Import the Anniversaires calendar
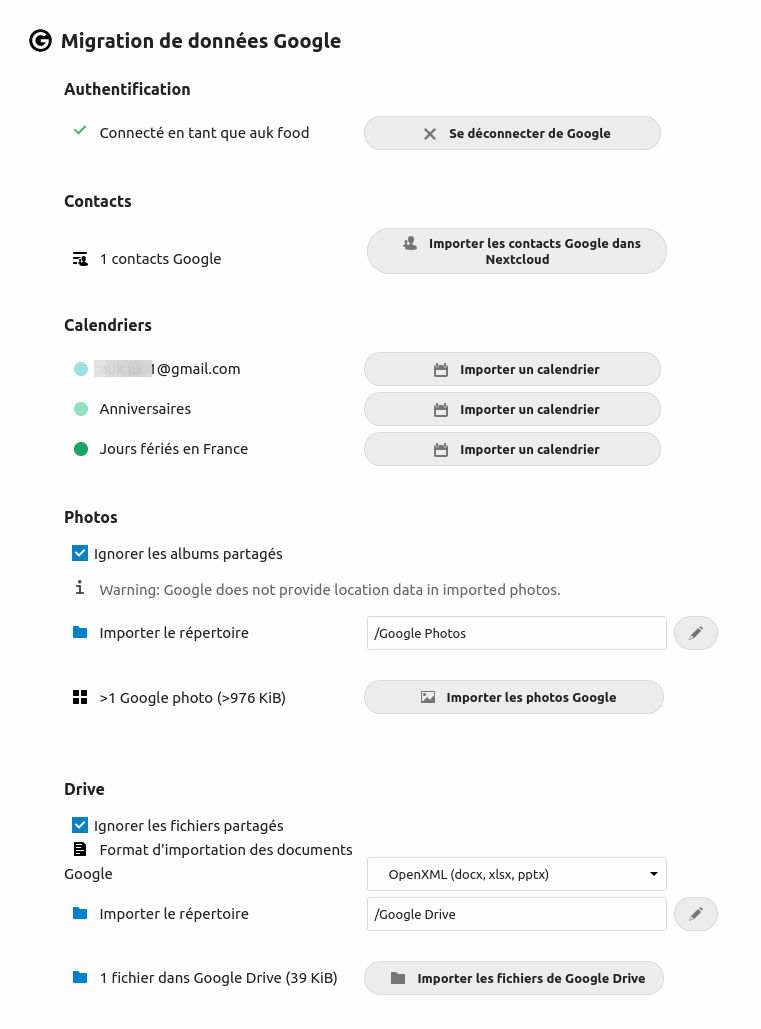The width and height of the screenshot is (761, 1029). coord(512,410)
